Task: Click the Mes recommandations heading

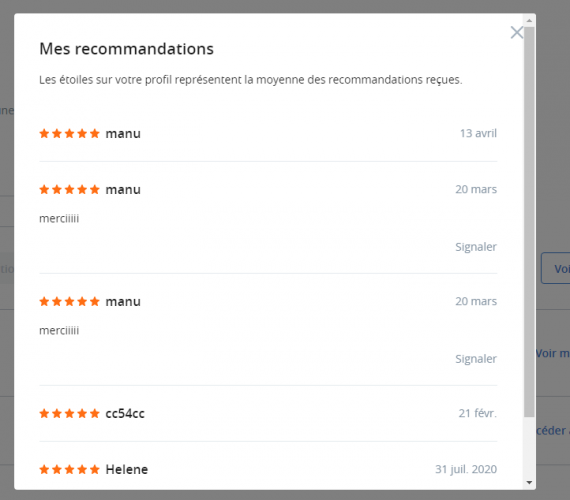Action: click(127, 49)
